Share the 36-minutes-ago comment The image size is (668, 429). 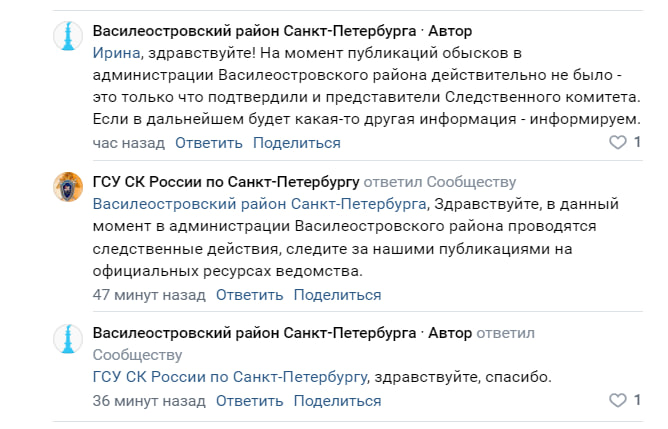(x=337, y=401)
